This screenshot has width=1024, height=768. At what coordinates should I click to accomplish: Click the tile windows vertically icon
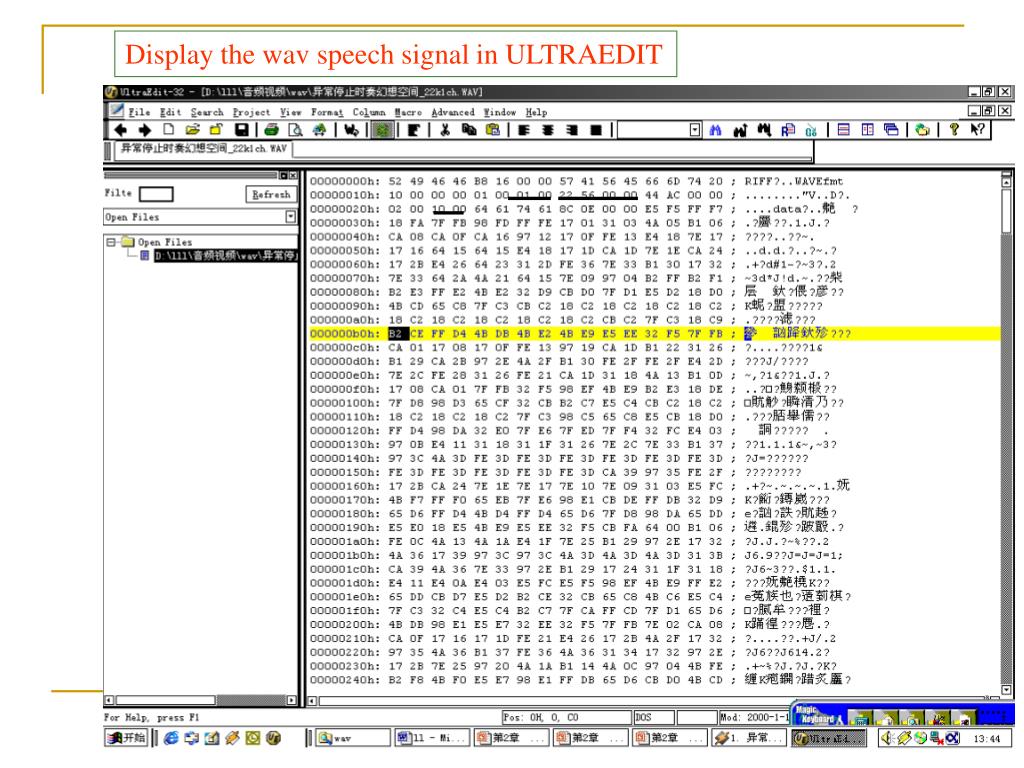(x=867, y=130)
